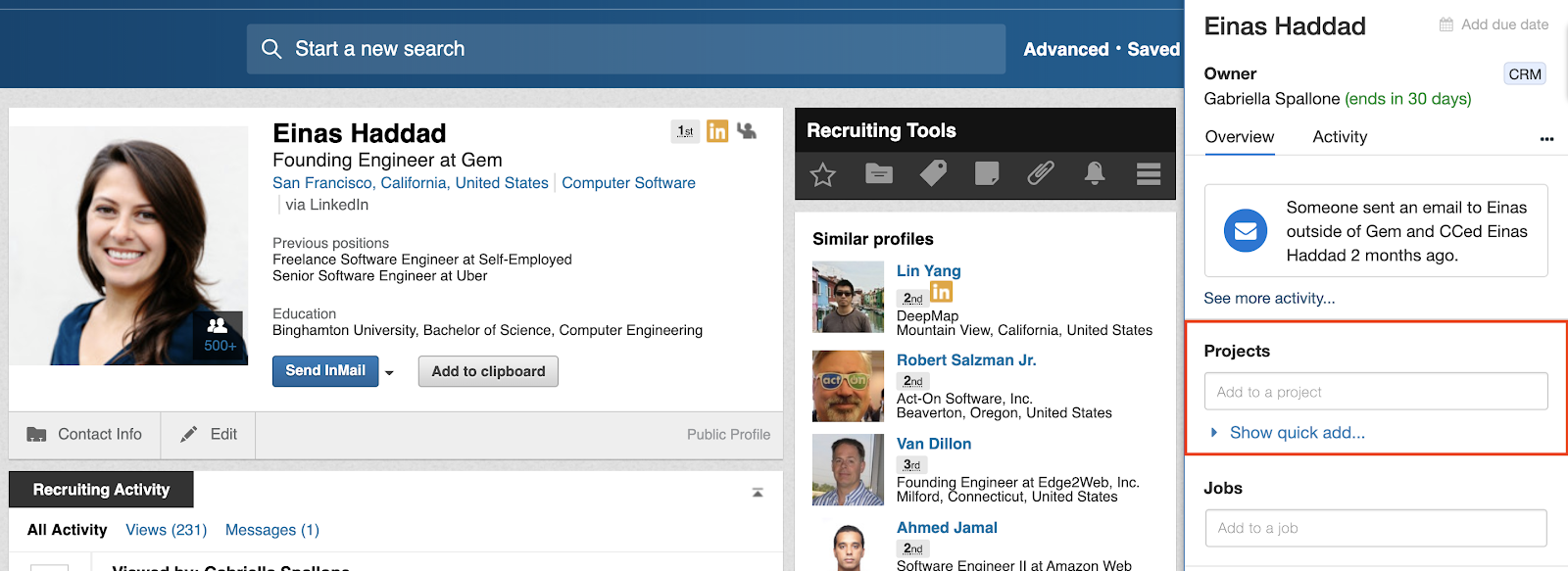Click the San Francisco location link
The width and height of the screenshot is (1568, 571).
(x=411, y=183)
